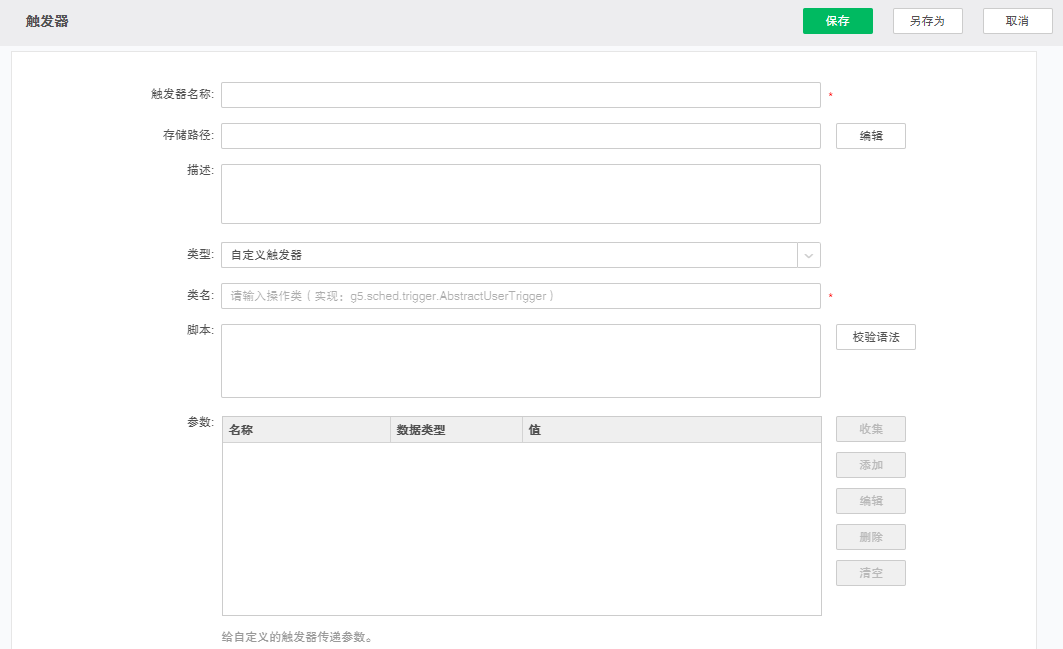Click the 触发器名称 input field

click(x=520, y=95)
